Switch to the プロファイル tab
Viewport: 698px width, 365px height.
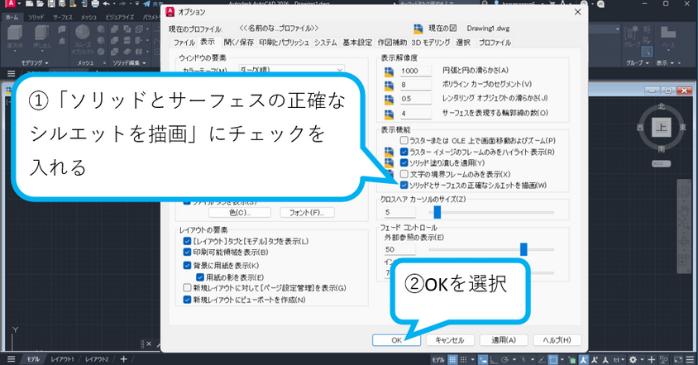click(x=495, y=42)
